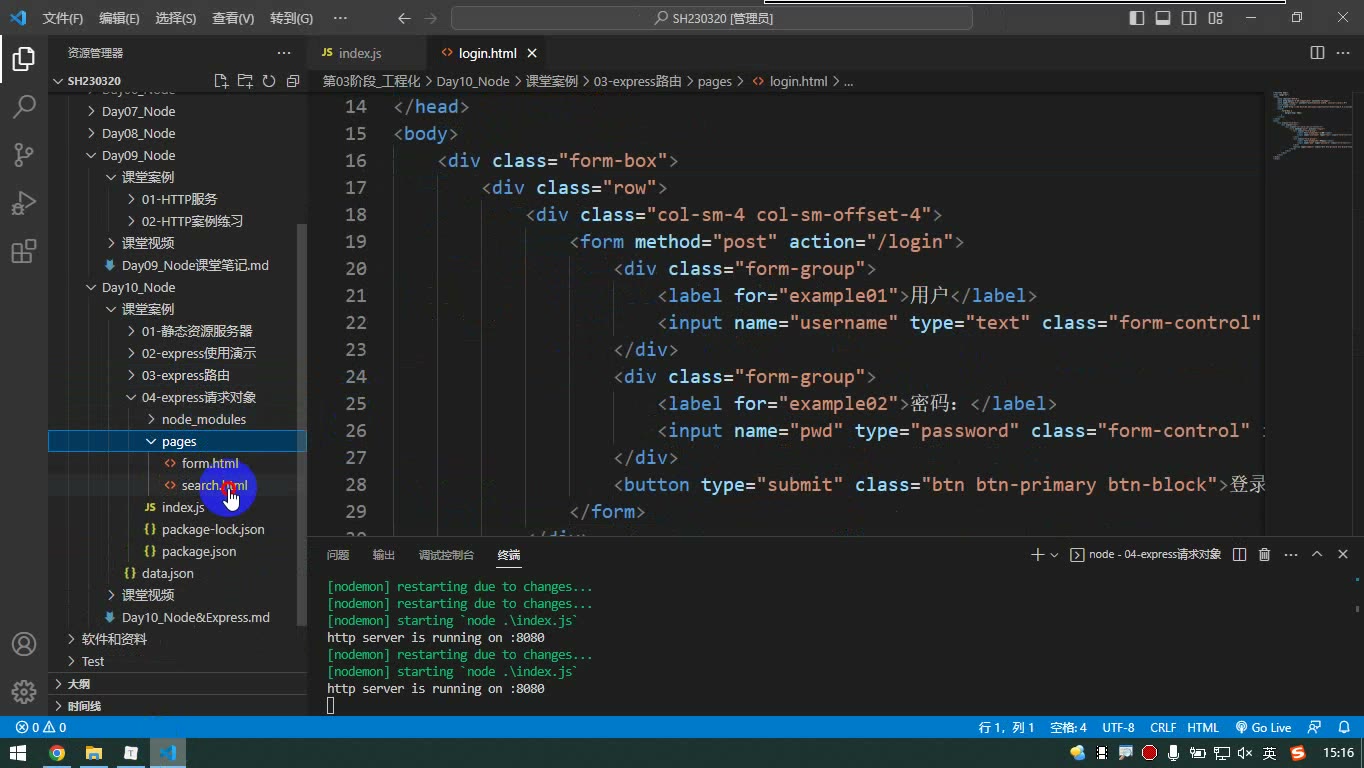Collapse all folders in explorer
The width and height of the screenshot is (1364, 768).
click(x=293, y=81)
